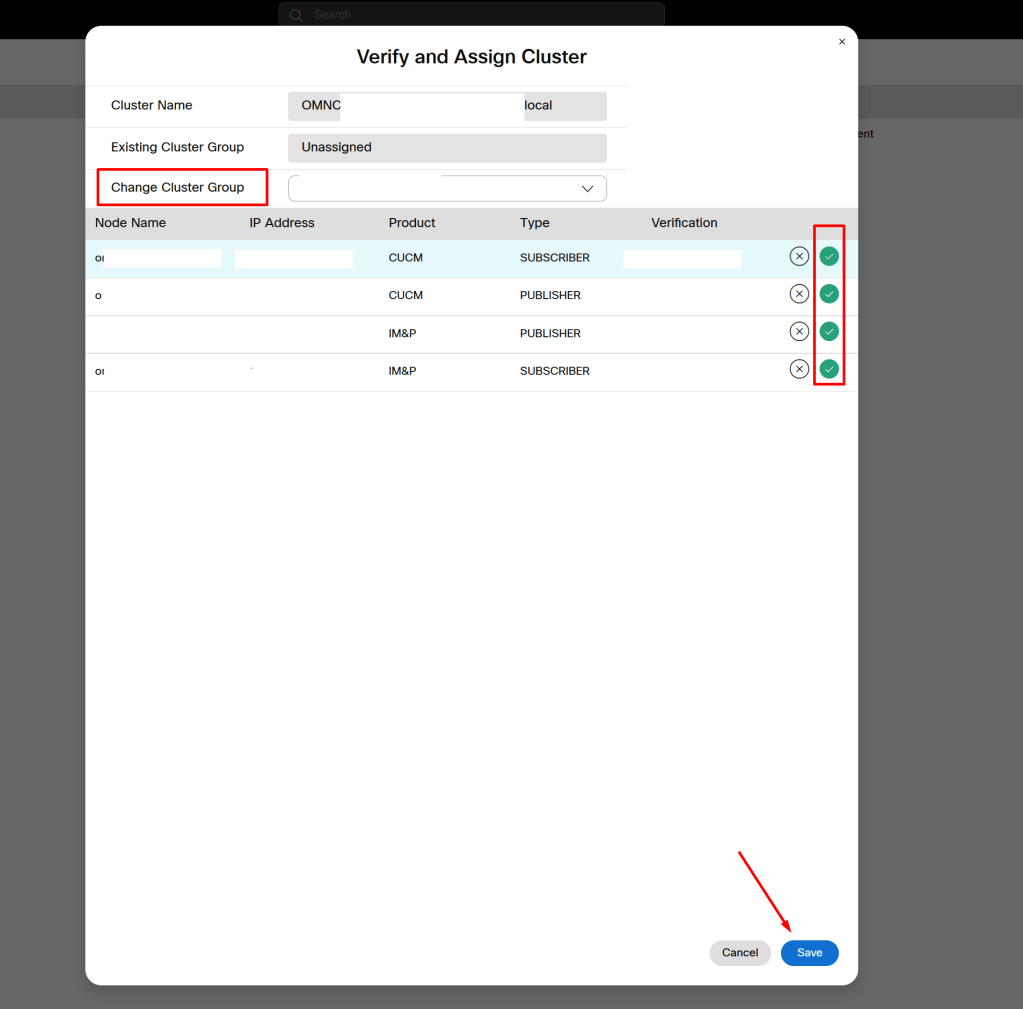This screenshot has height=1009, width=1023.
Task: Click green verify check for IM&P PUBLISHER
Action: (829, 332)
